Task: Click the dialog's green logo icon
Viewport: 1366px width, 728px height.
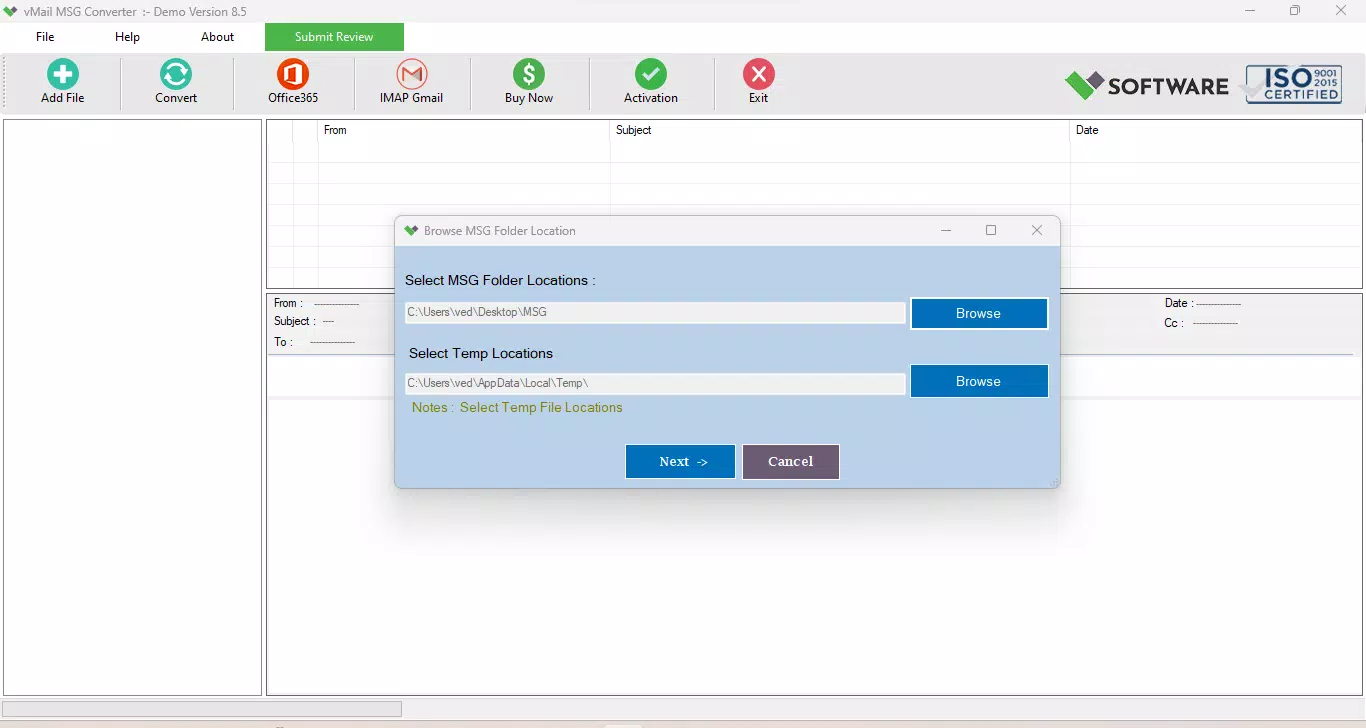Action: [411, 231]
